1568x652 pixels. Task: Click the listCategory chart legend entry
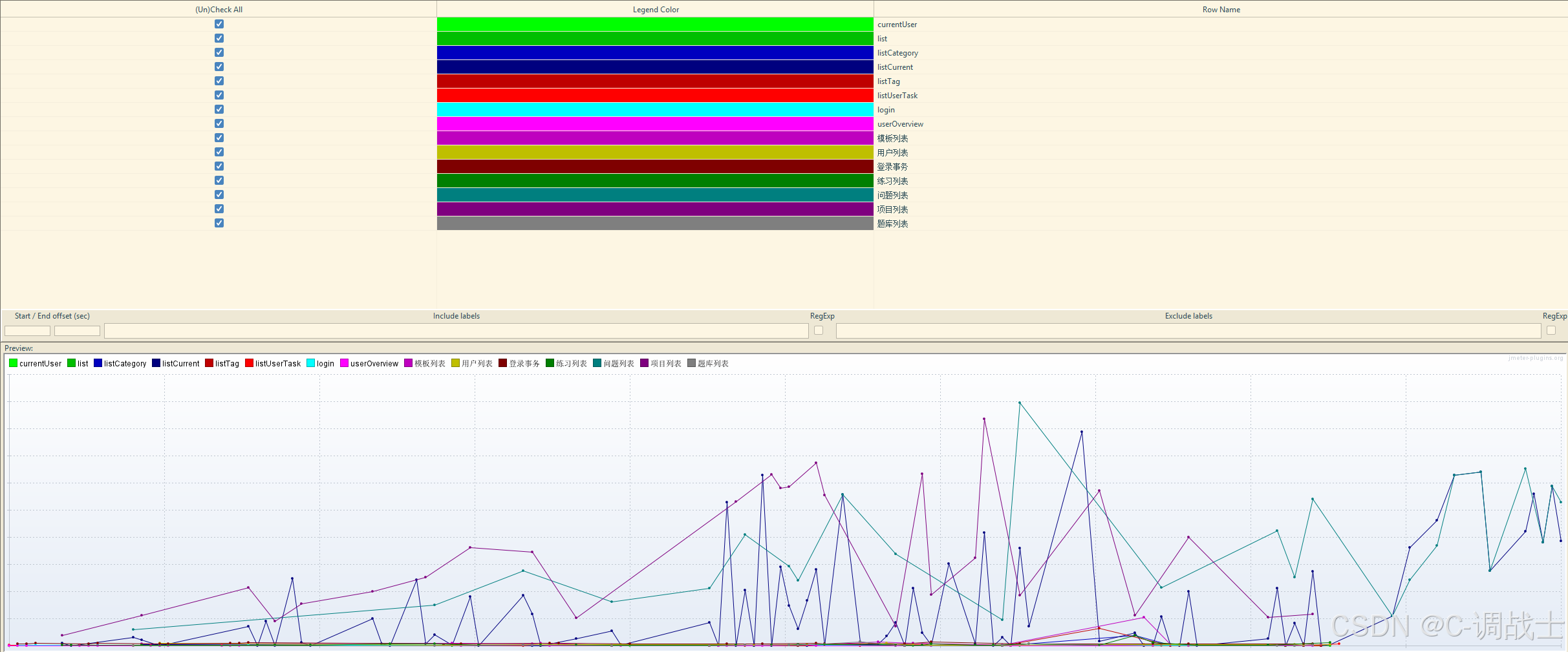120,363
